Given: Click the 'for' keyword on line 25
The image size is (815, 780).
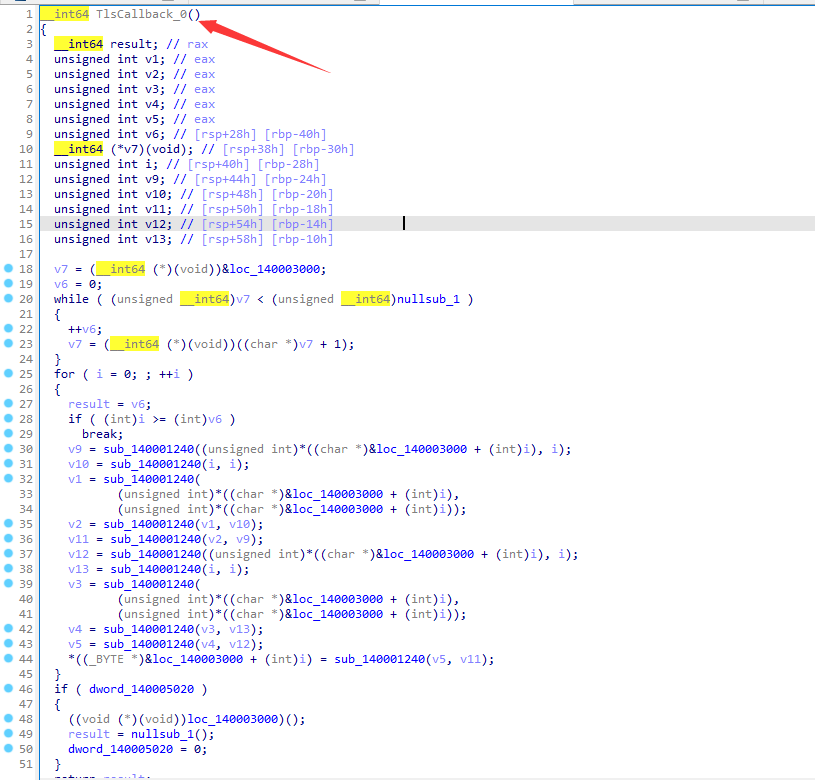Looking at the screenshot, I should (x=64, y=374).
